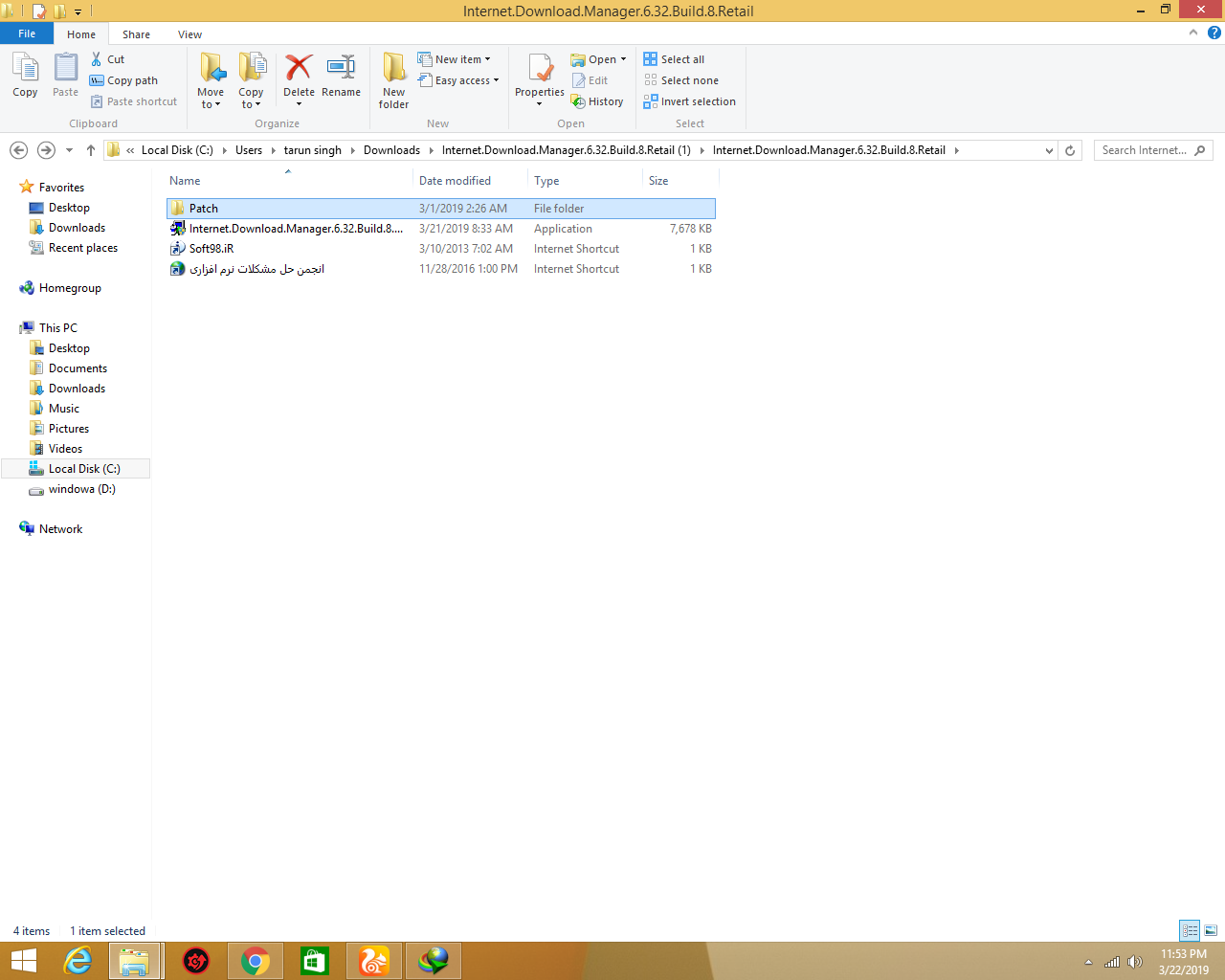Image resolution: width=1225 pixels, height=980 pixels.
Task: Create a New folder from the ribbon
Action: tap(393, 71)
